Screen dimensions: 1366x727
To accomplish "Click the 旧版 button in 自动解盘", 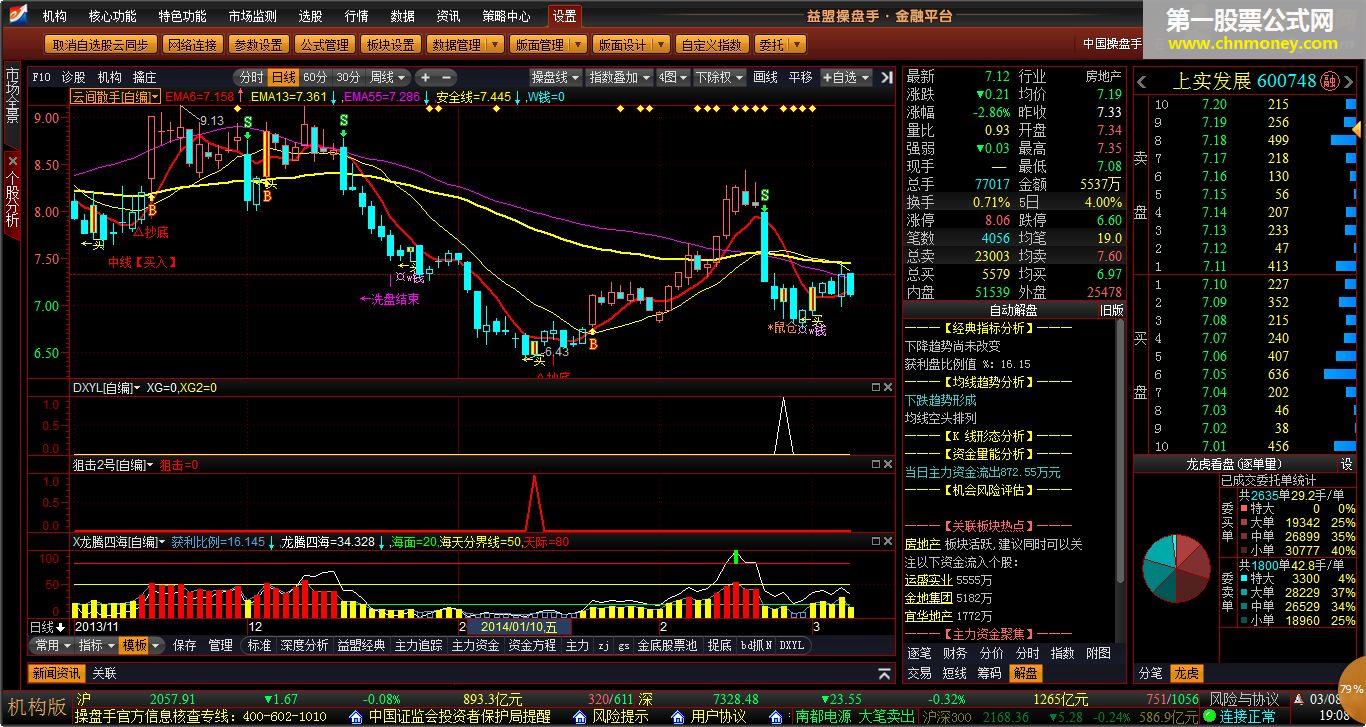I will 1112,310.
